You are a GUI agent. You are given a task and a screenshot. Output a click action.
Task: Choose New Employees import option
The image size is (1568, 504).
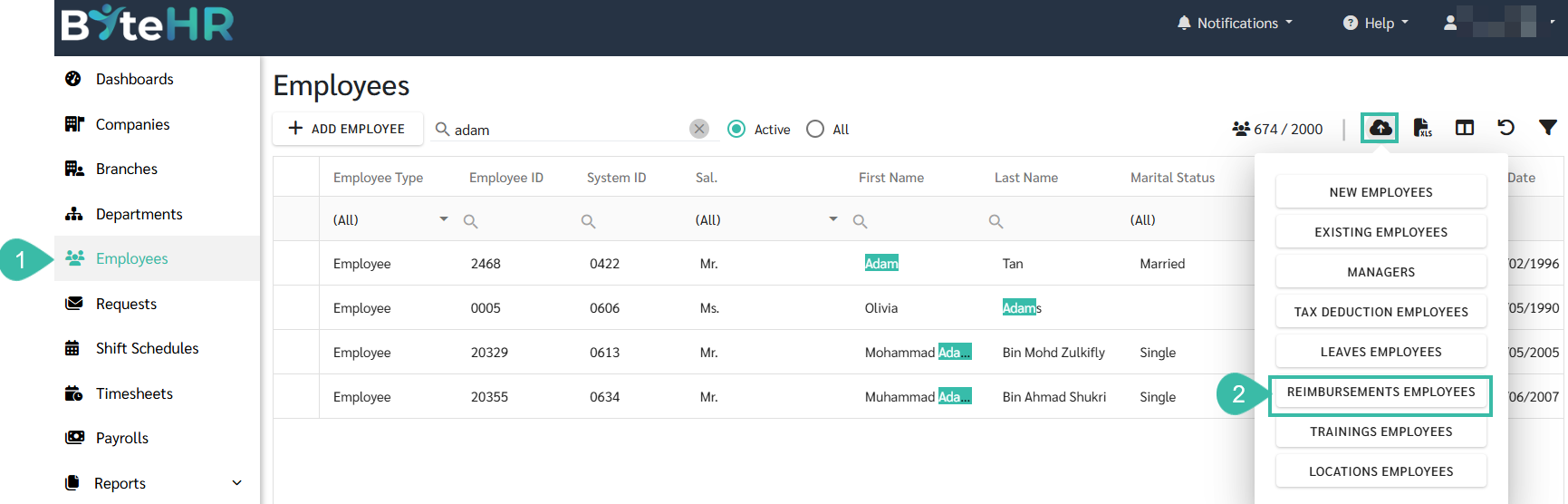(1380, 192)
